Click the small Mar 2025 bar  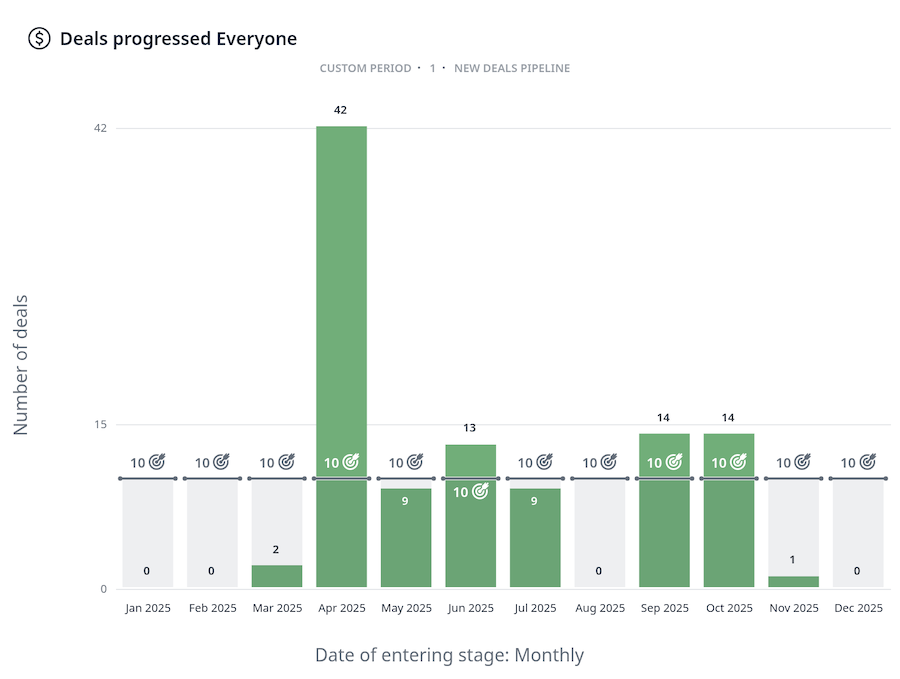276,576
